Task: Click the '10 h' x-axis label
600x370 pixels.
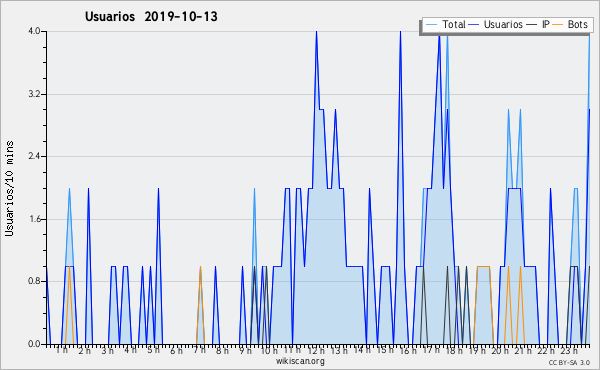Action: (x=269, y=350)
